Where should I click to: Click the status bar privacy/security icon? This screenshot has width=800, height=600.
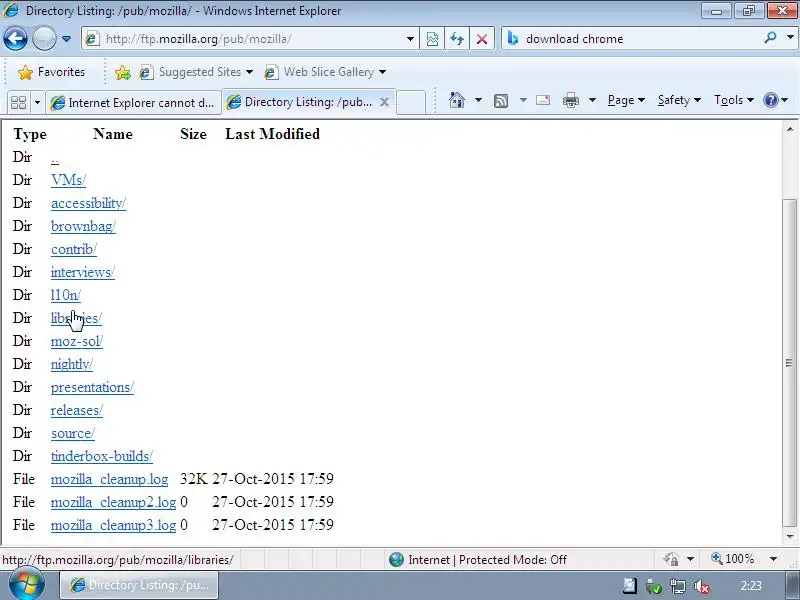pos(671,560)
